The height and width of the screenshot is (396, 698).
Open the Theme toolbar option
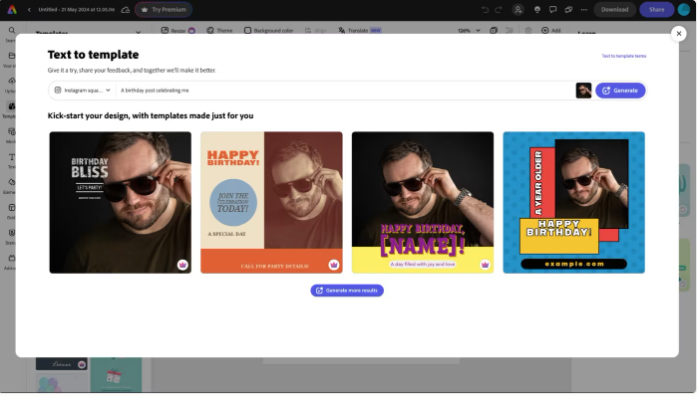(219, 30)
